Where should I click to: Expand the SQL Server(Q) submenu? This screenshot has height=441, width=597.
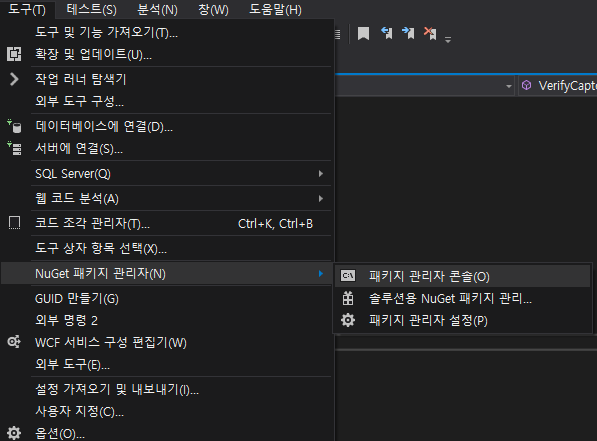click(168, 174)
